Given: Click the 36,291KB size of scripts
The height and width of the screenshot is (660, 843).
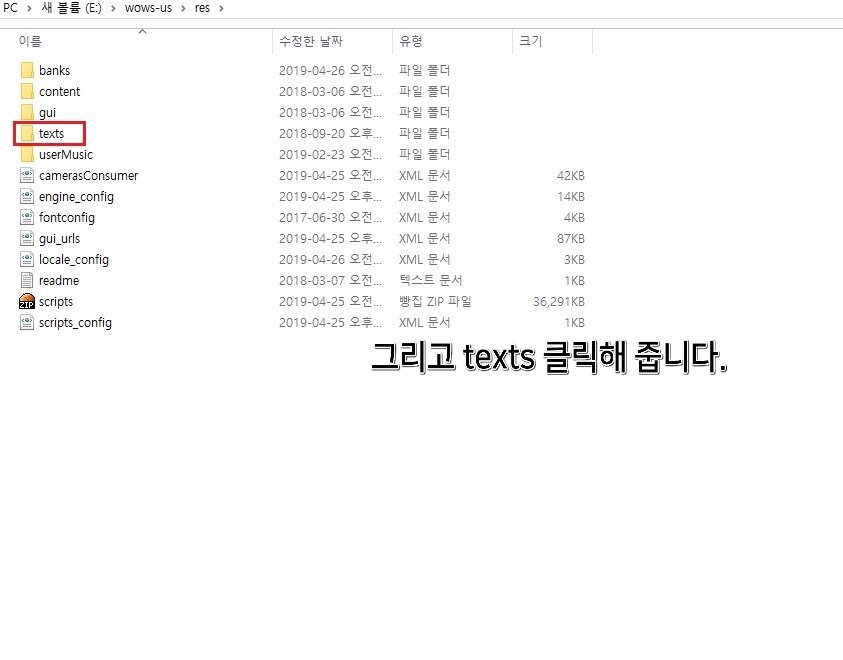Looking at the screenshot, I should [559, 302].
